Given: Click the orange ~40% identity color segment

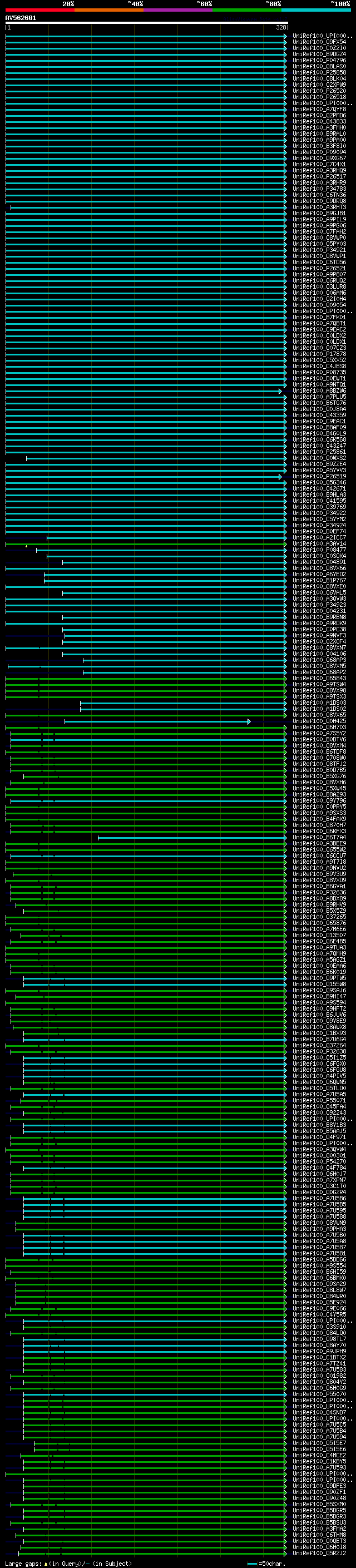Looking at the screenshot, I should [x=109, y=11].
